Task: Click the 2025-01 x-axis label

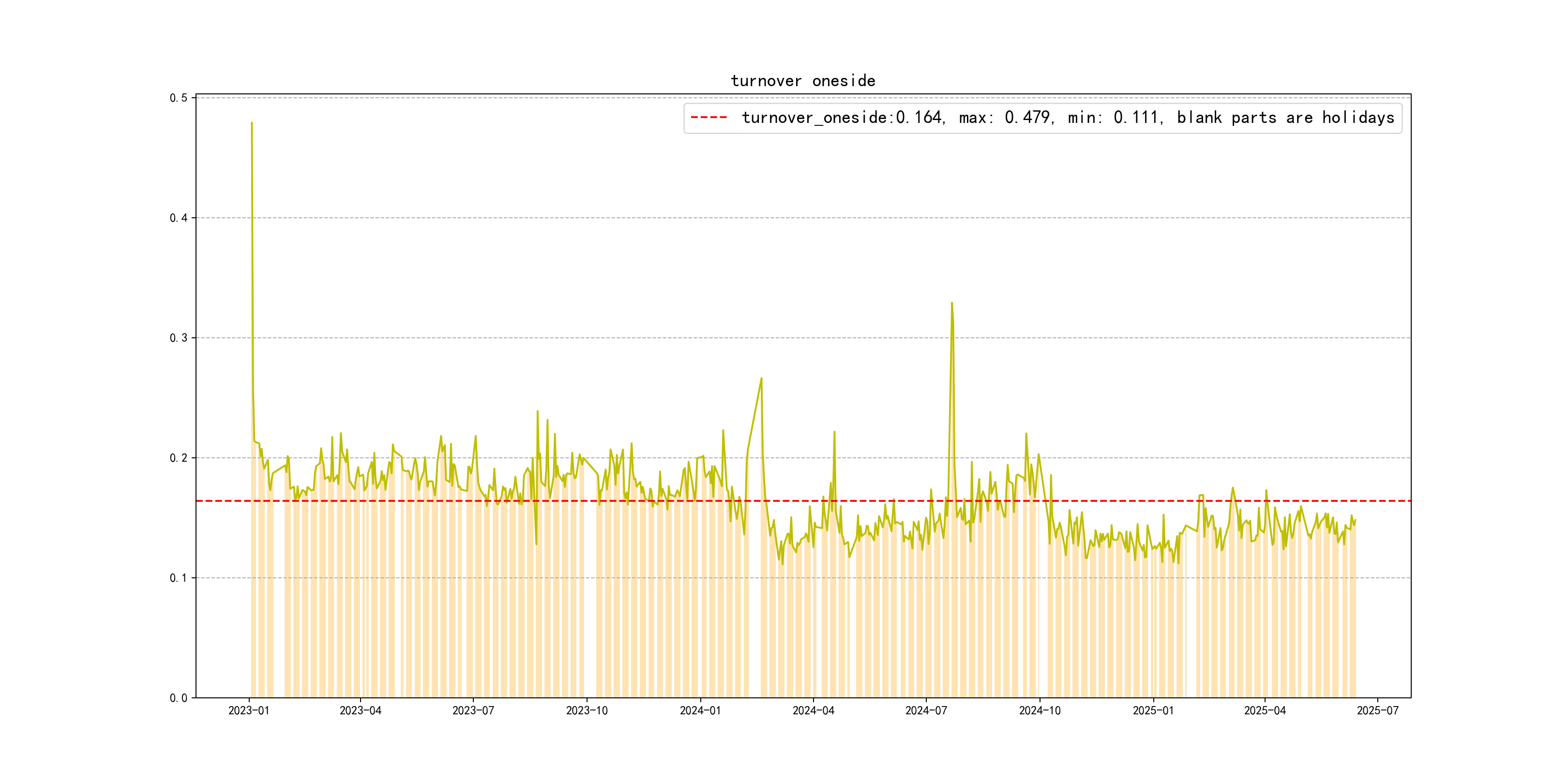Action: [1153, 710]
